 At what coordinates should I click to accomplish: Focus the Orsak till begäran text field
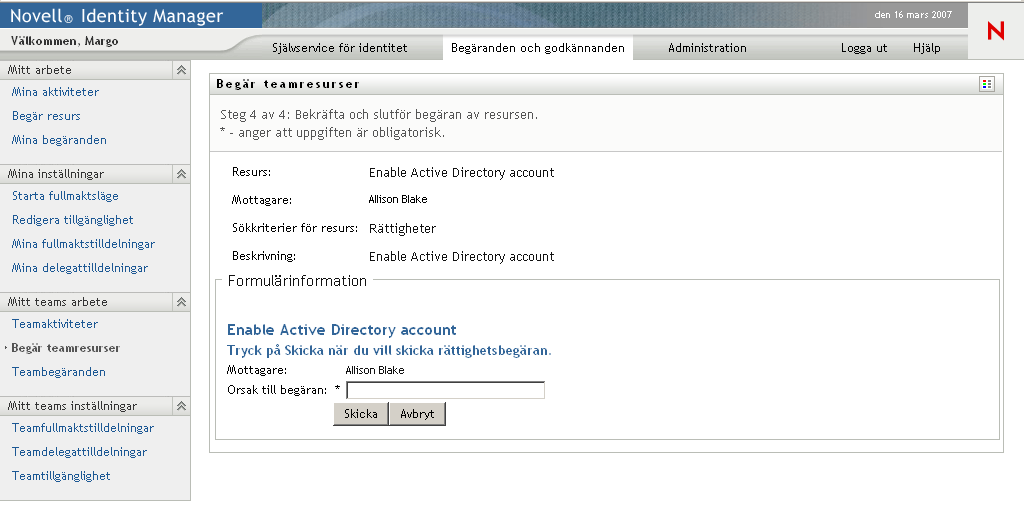click(x=445, y=391)
